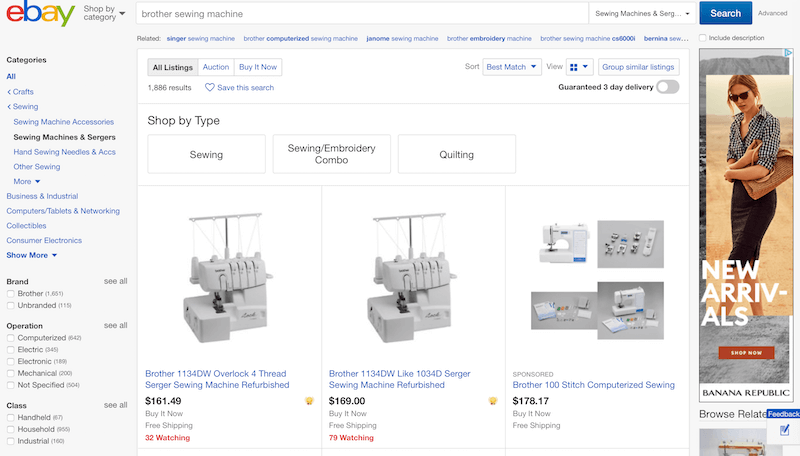Expand the More sewing subcategories
The height and width of the screenshot is (456, 800).
pyautogui.click(x=27, y=182)
